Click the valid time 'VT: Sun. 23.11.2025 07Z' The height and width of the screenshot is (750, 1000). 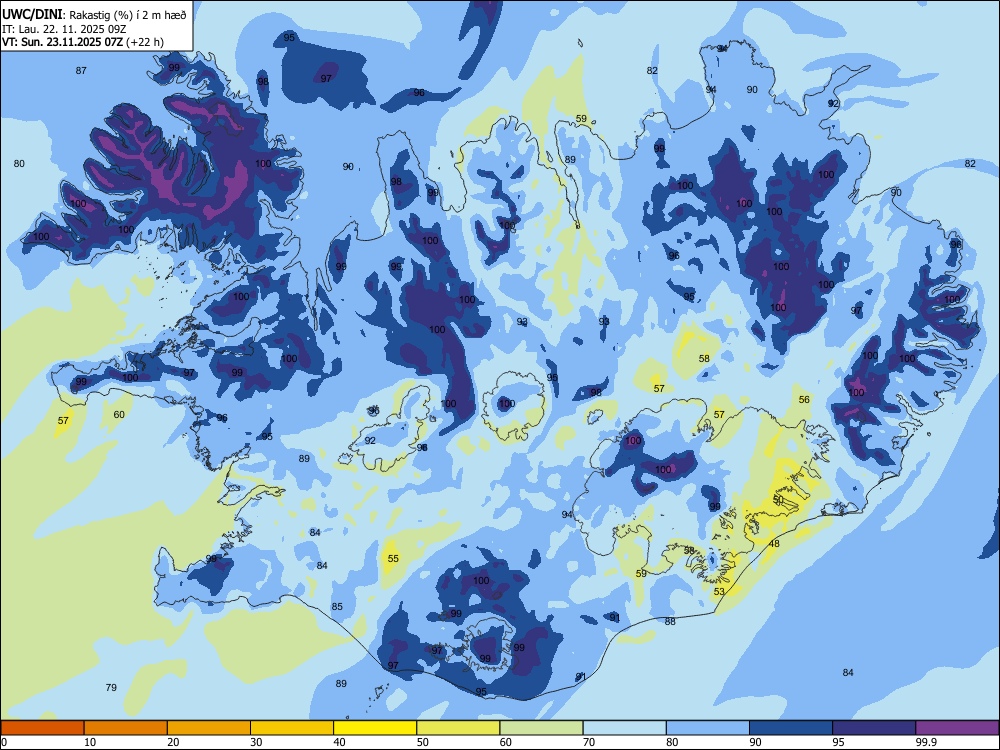click(x=63, y=42)
